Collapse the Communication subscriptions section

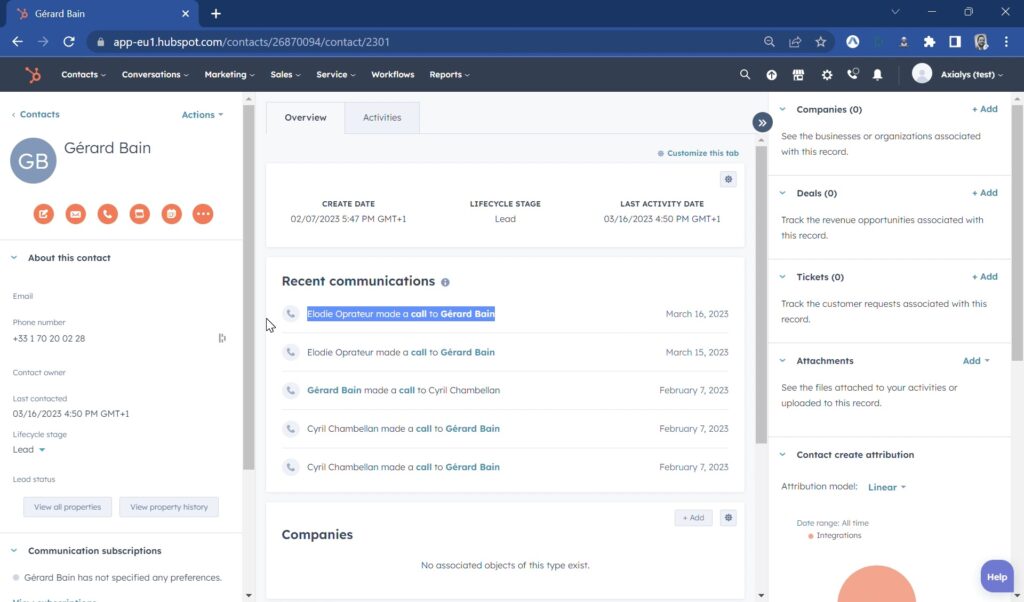click(14, 550)
